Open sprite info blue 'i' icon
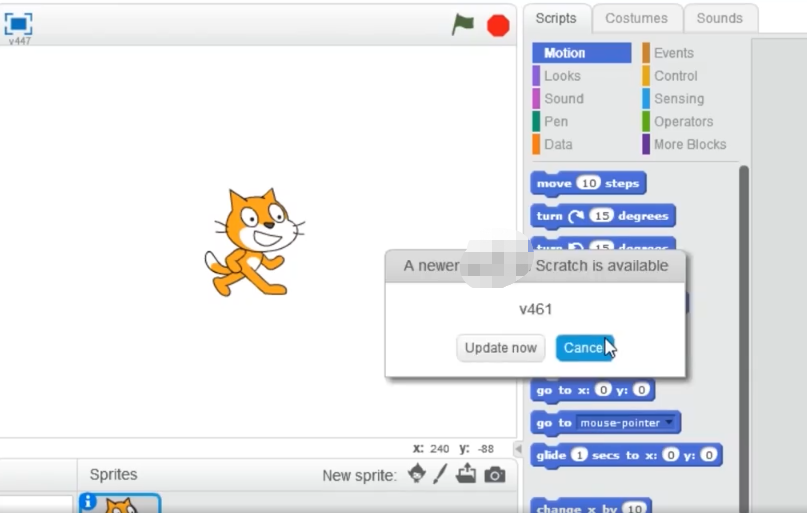 click(x=87, y=501)
